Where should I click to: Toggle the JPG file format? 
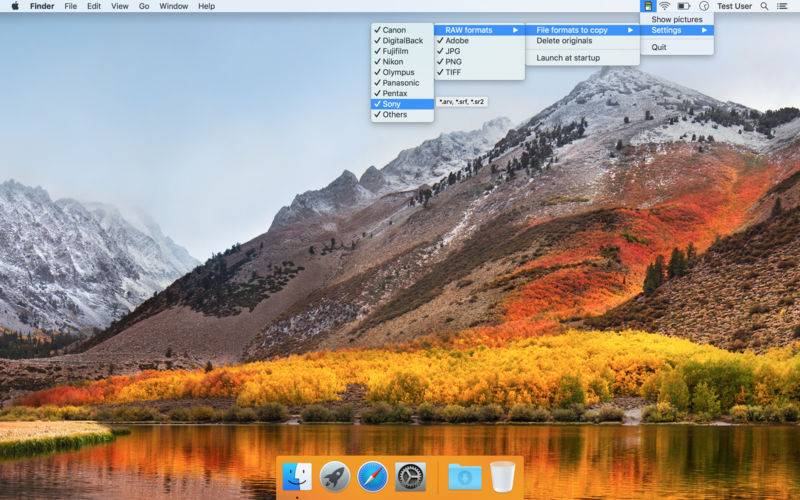tap(480, 51)
